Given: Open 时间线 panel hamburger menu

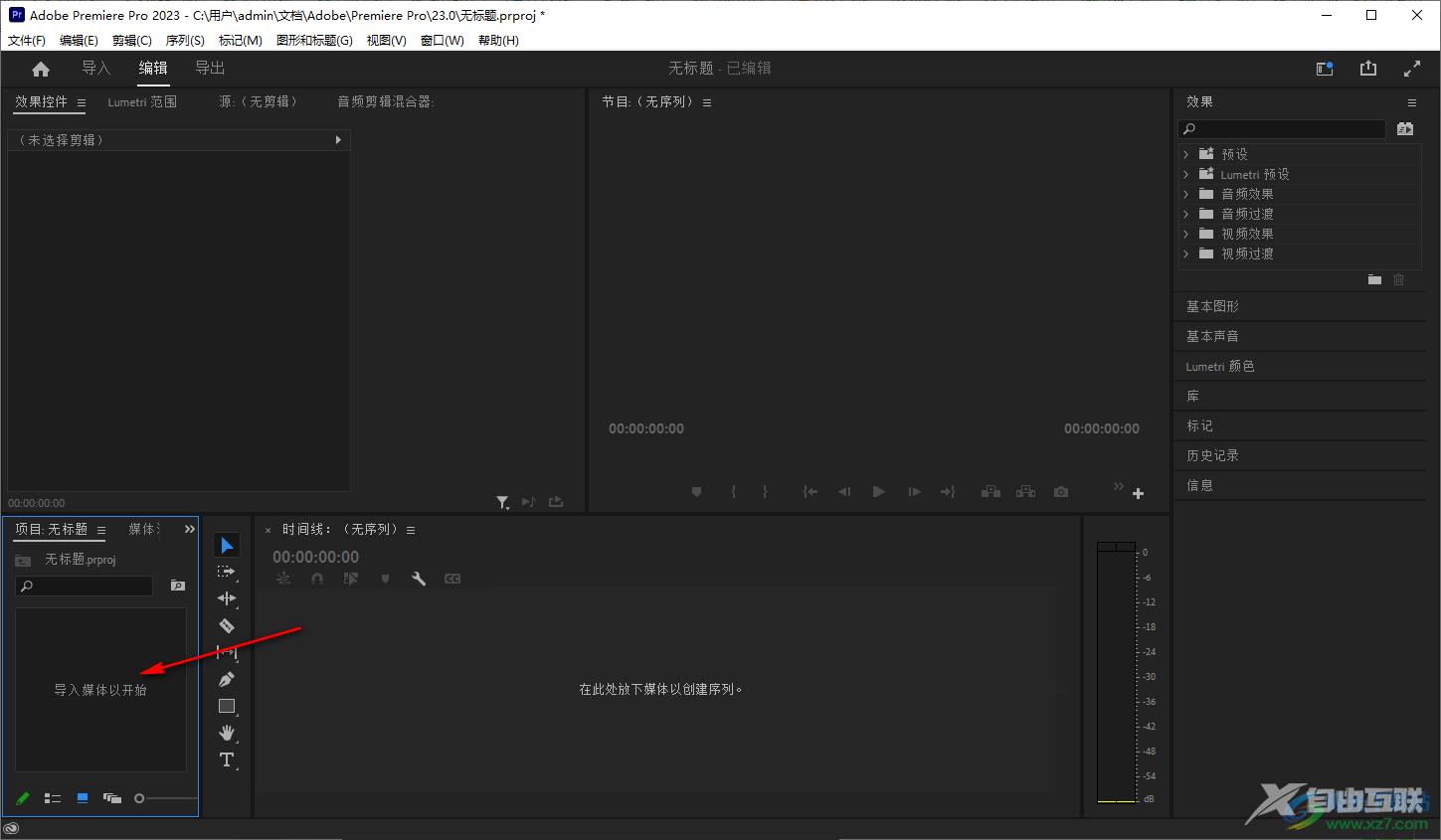Looking at the screenshot, I should 411,530.
